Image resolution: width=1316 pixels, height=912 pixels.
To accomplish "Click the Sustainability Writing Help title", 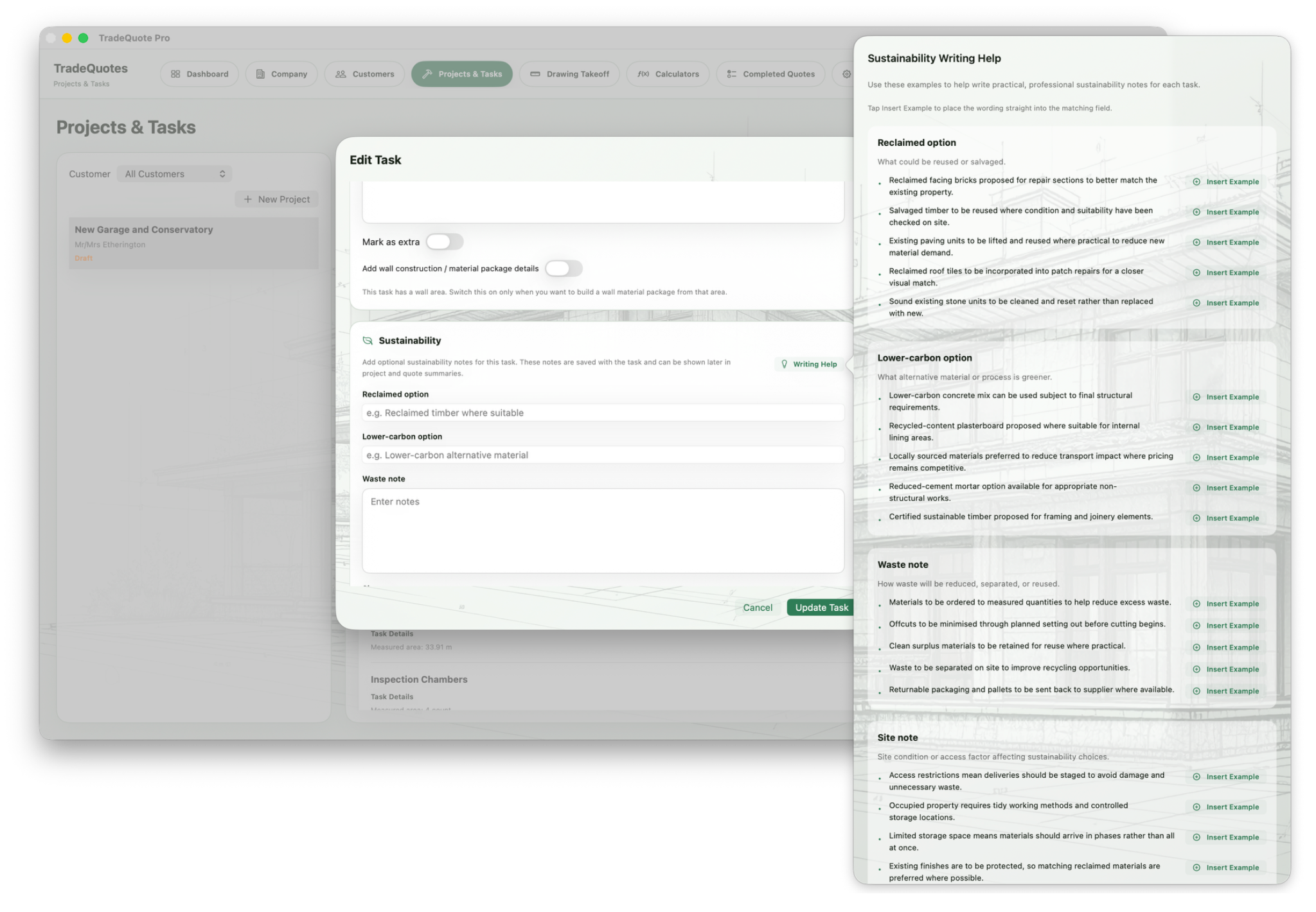I will [934, 58].
